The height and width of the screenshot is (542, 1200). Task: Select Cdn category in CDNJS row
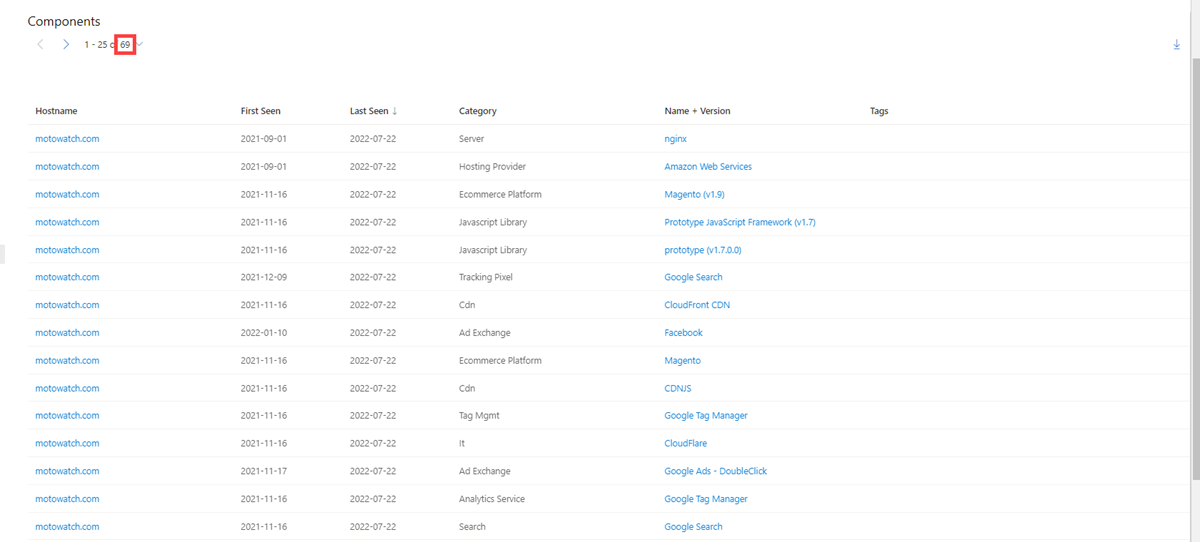(467, 388)
